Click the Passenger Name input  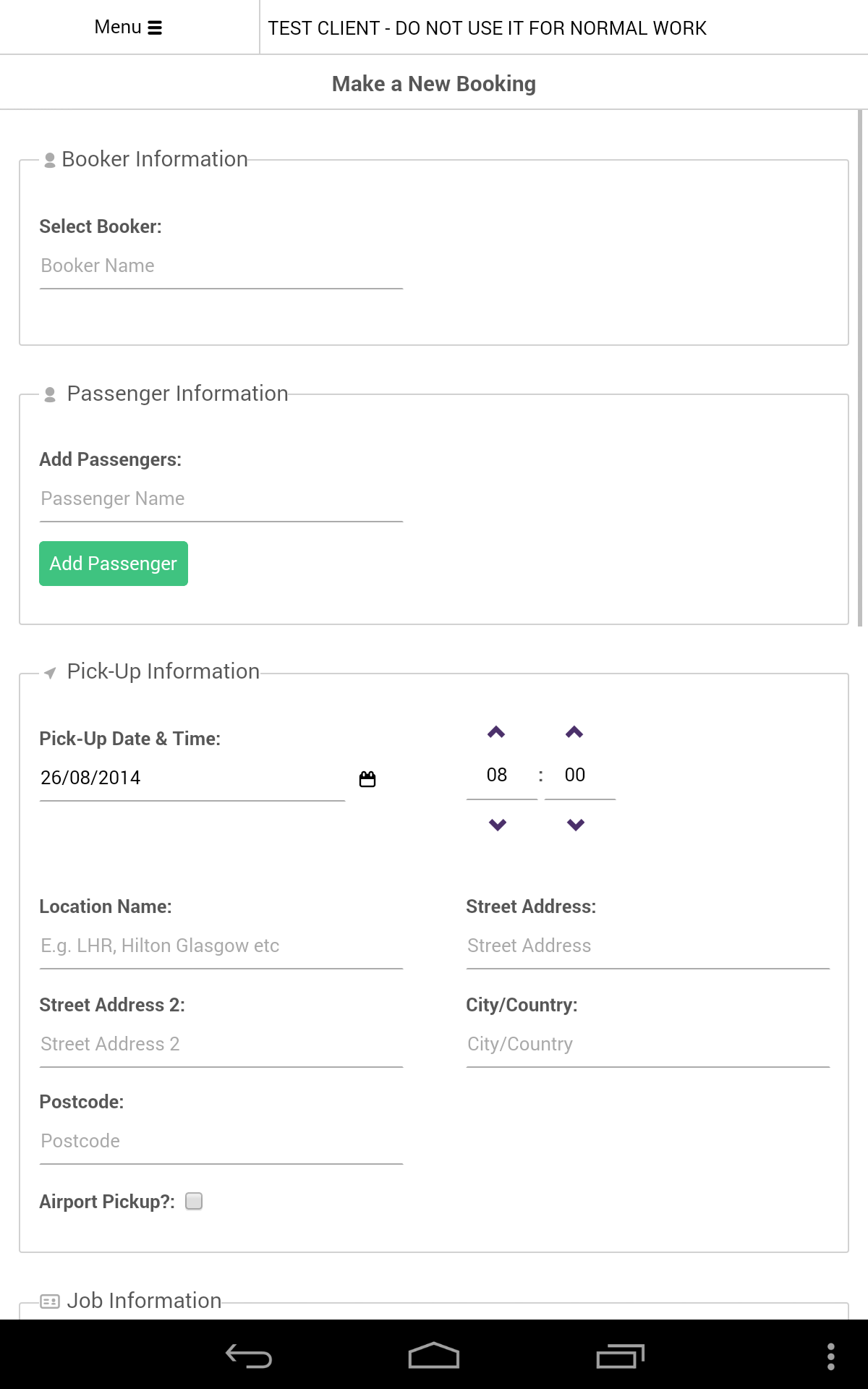tap(221, 499)
